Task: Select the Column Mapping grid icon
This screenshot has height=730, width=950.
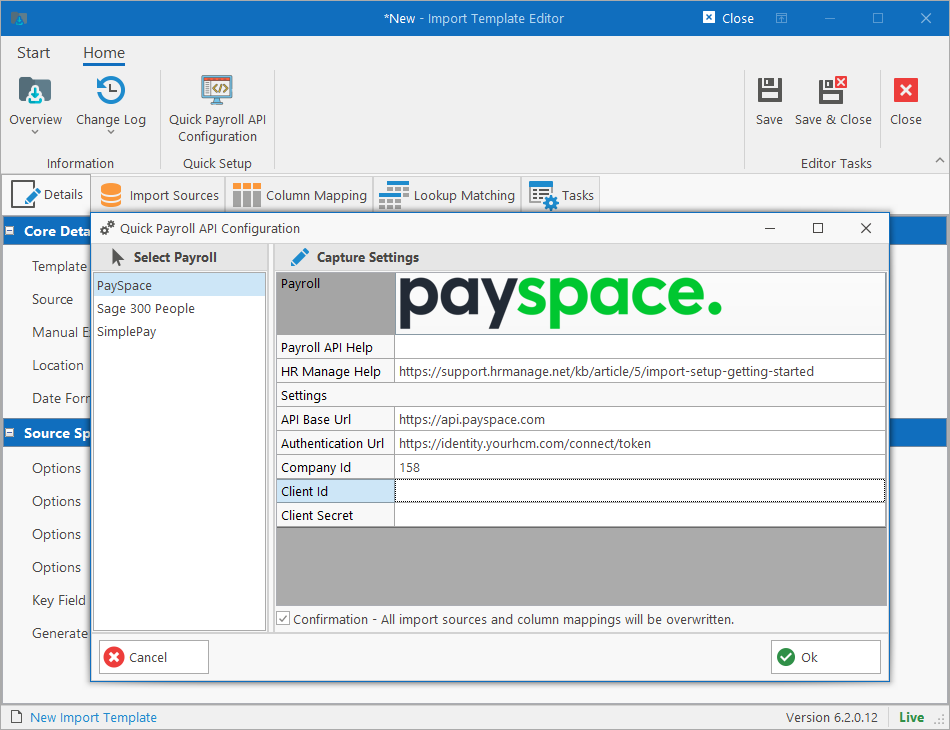Action: pos(247,195)
